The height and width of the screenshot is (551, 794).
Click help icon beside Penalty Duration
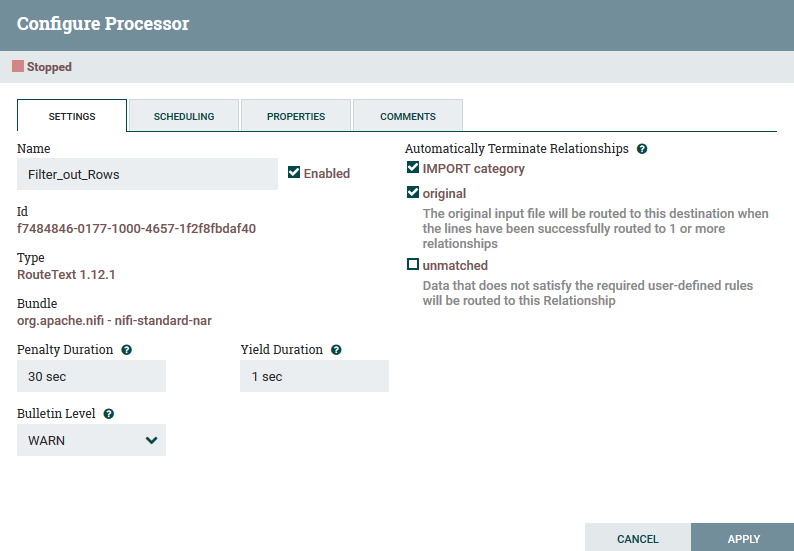127,350
